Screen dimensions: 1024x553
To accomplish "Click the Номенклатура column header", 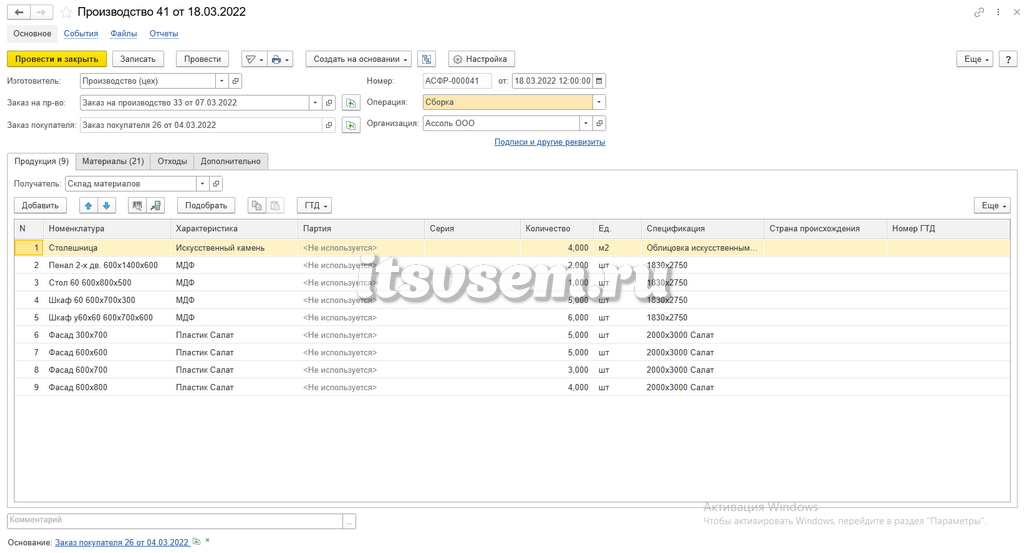I will click(107, 229).
